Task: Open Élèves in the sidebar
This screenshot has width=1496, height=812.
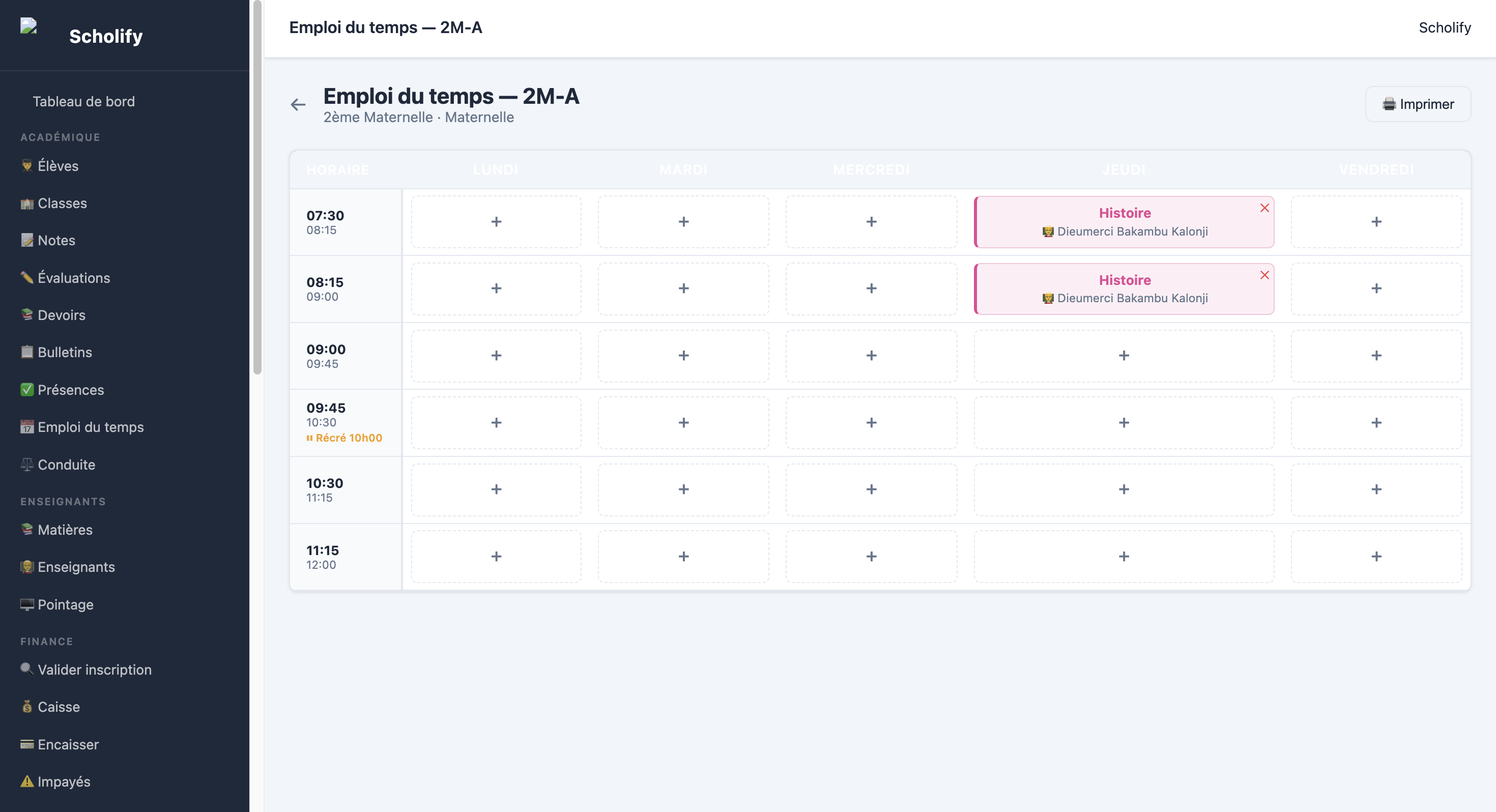Action: [49, 166]
